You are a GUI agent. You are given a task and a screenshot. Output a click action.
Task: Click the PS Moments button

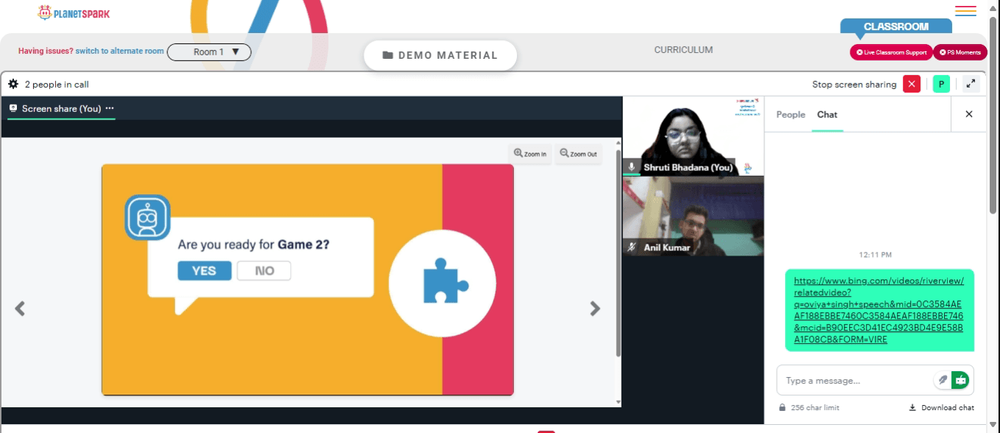tap(960, 52)
